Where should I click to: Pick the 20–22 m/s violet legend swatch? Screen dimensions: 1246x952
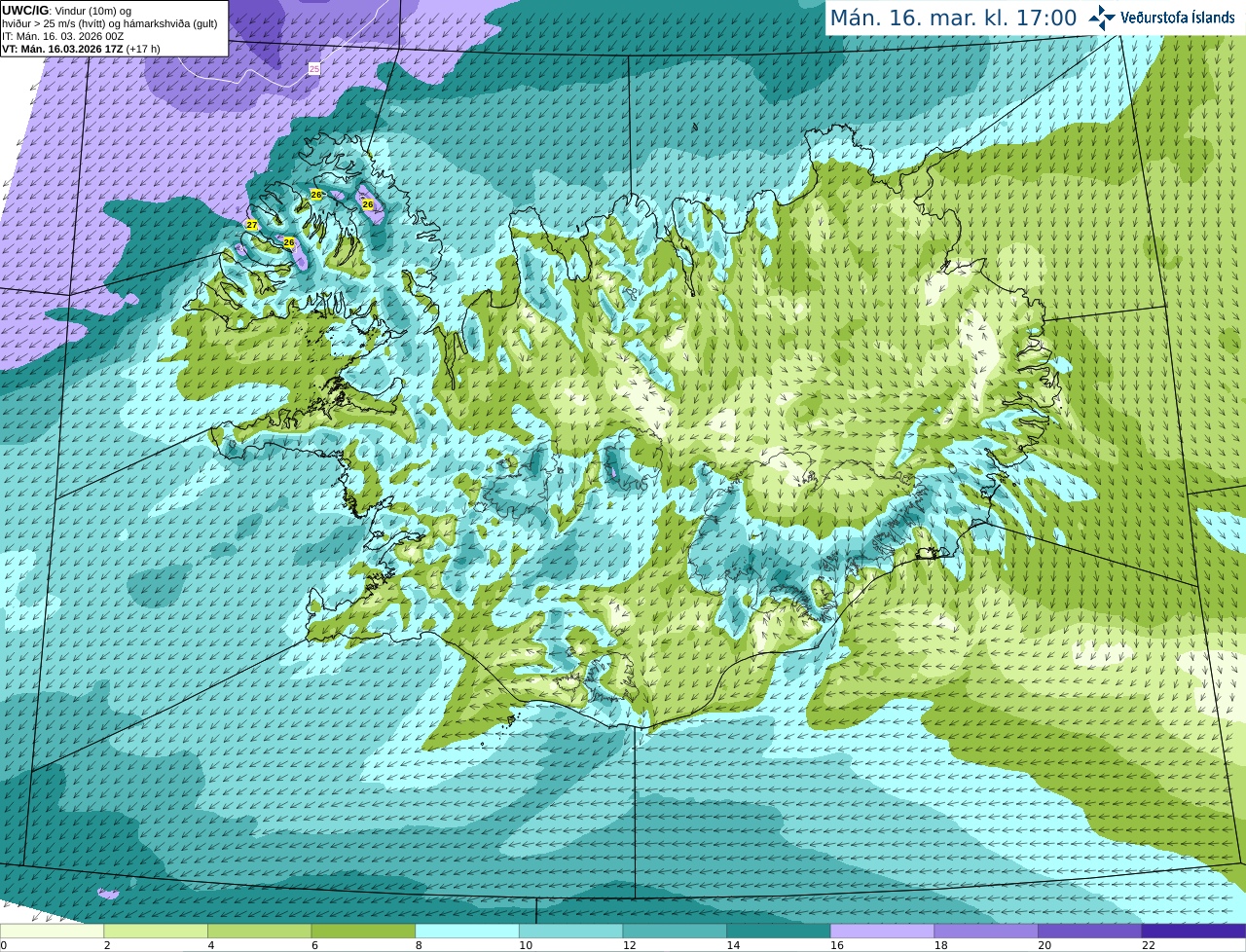coord(1090,932)
